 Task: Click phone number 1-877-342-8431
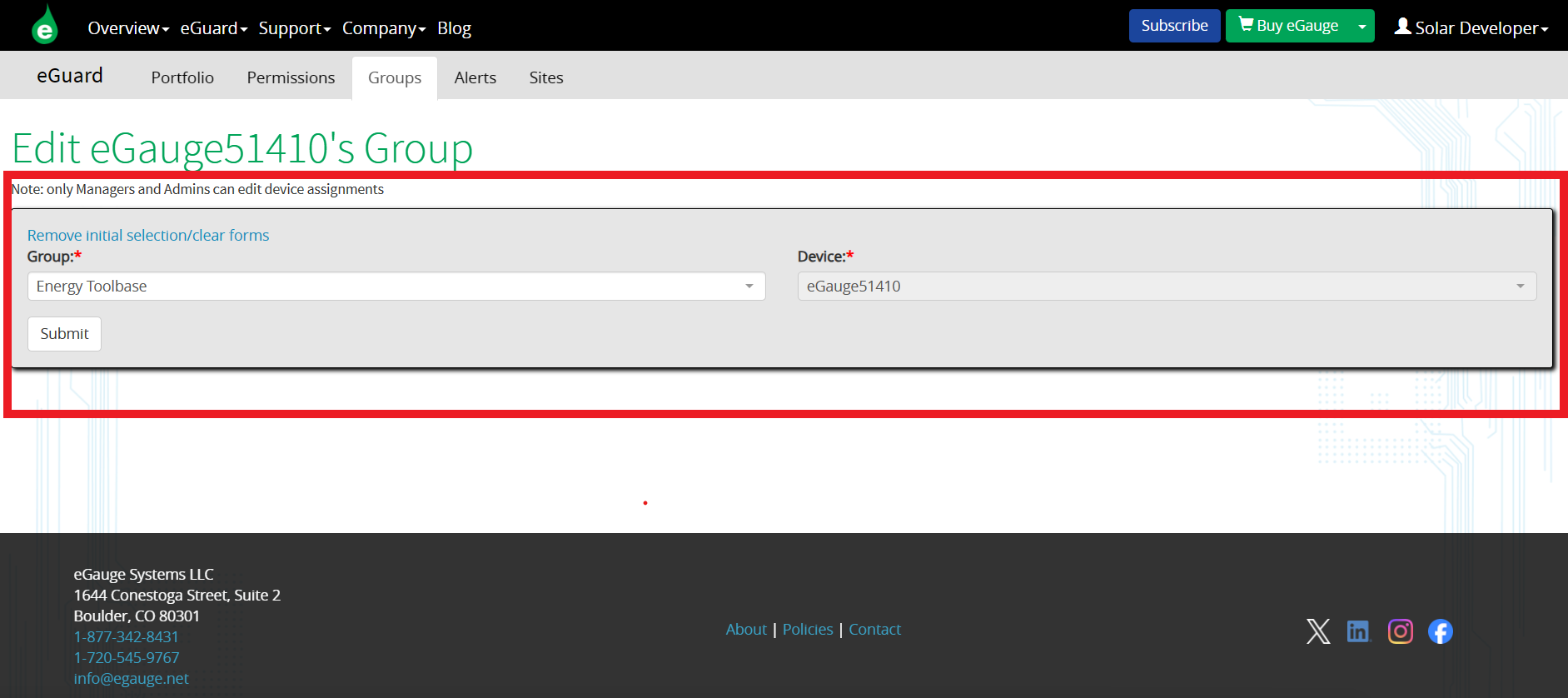(x=126, y=637)
